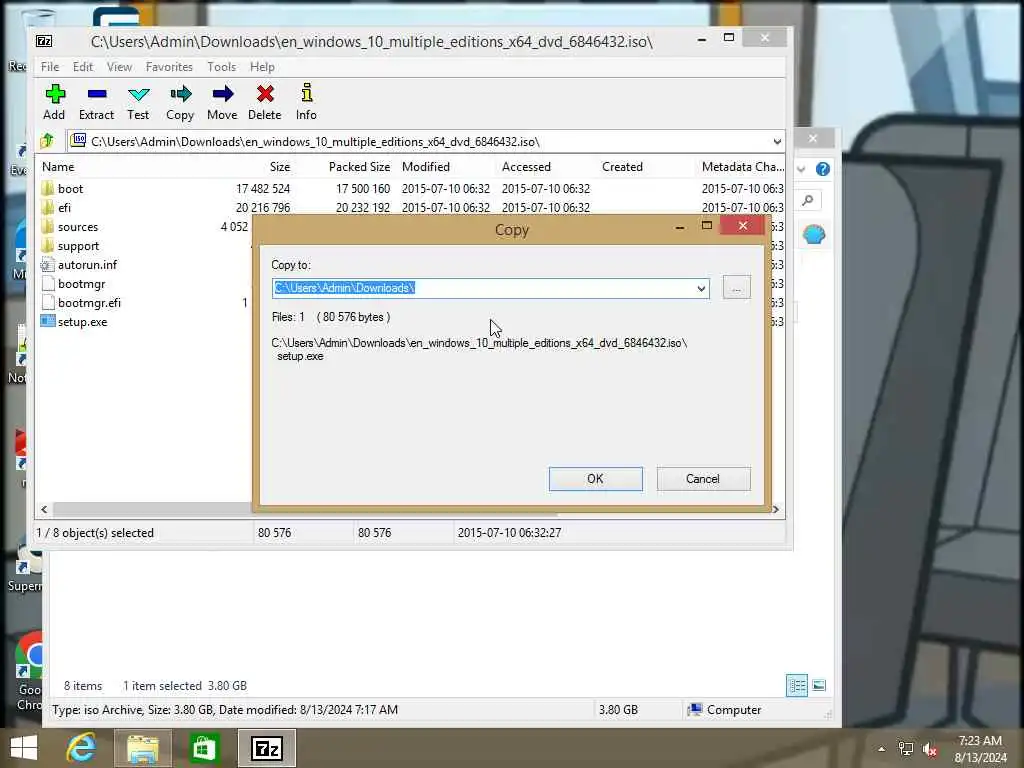Click the network tray icon
Screen dimensions: 1024x768
click(x=906, y=749)
